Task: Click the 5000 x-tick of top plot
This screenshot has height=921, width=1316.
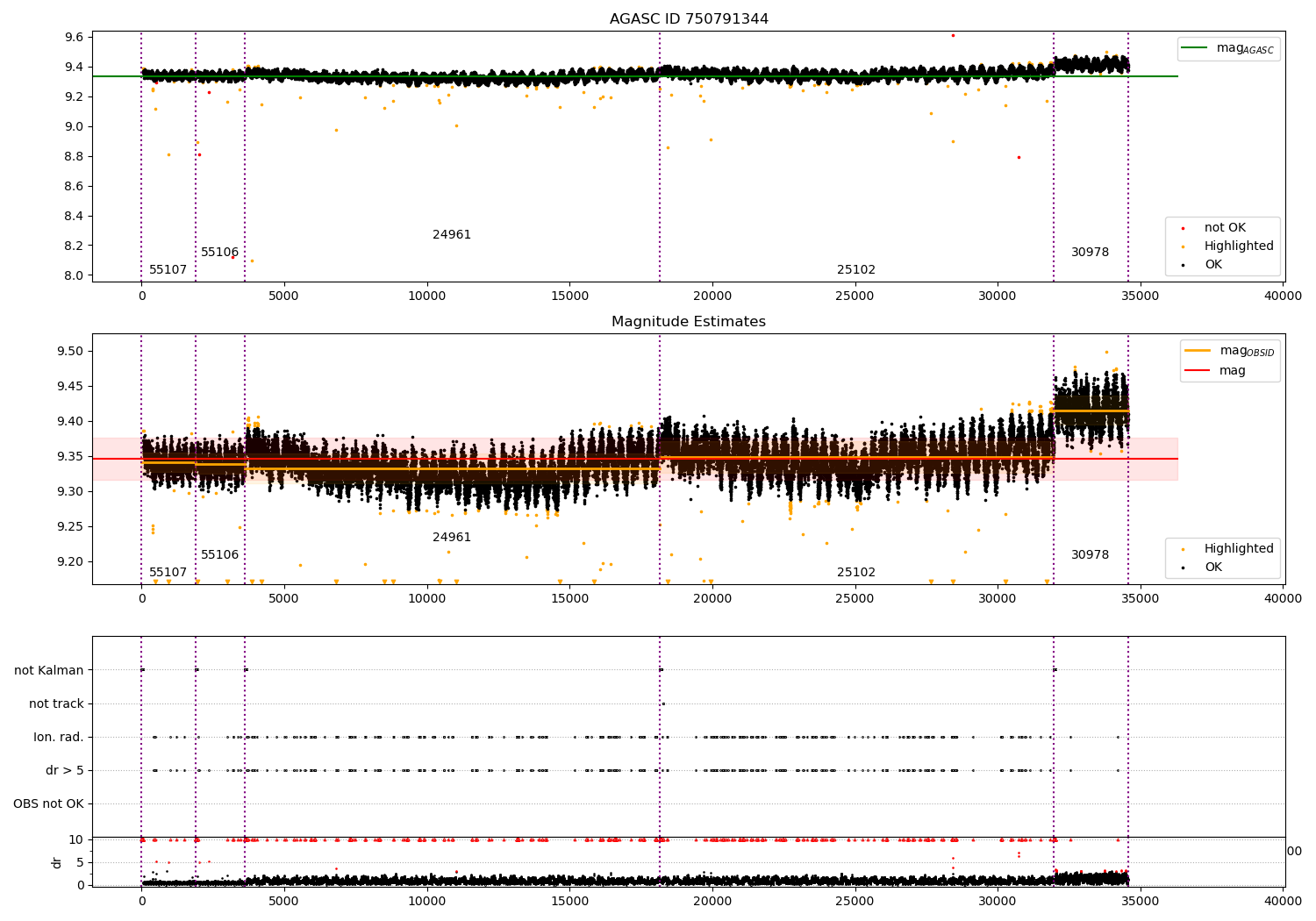Action: tap(283, 296)
